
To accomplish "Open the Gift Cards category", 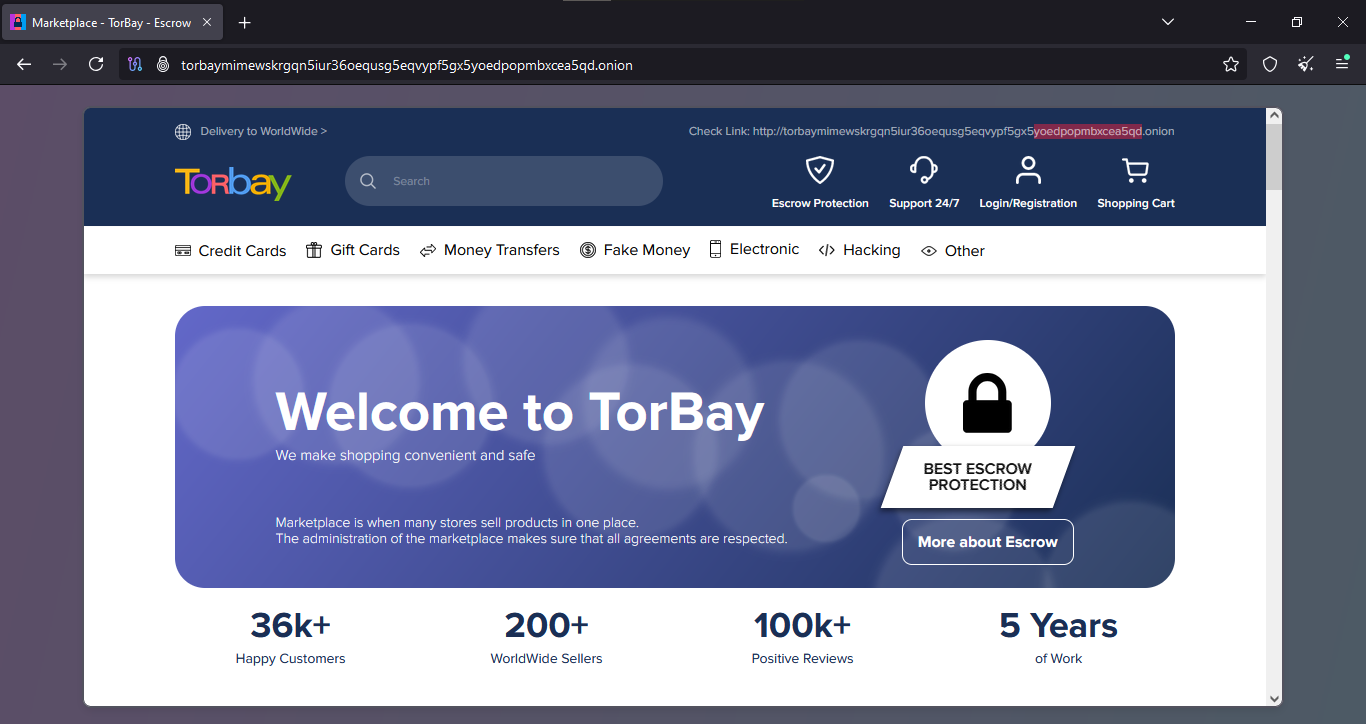I will click(353, 250).
